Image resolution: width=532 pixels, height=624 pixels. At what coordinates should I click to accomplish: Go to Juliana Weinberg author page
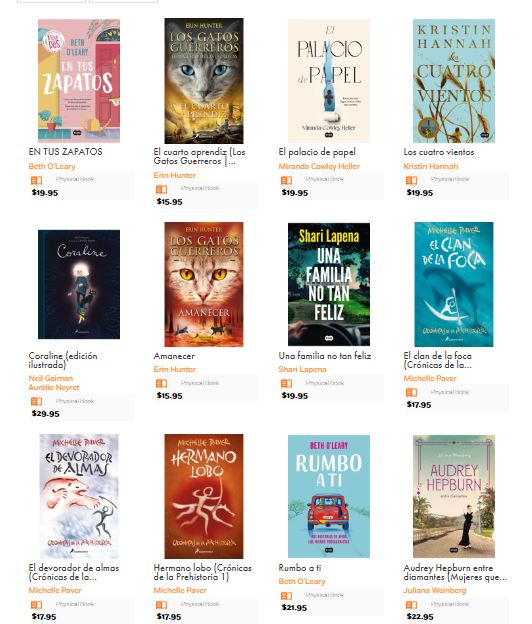pyautogui.click(x=435, y=590)
